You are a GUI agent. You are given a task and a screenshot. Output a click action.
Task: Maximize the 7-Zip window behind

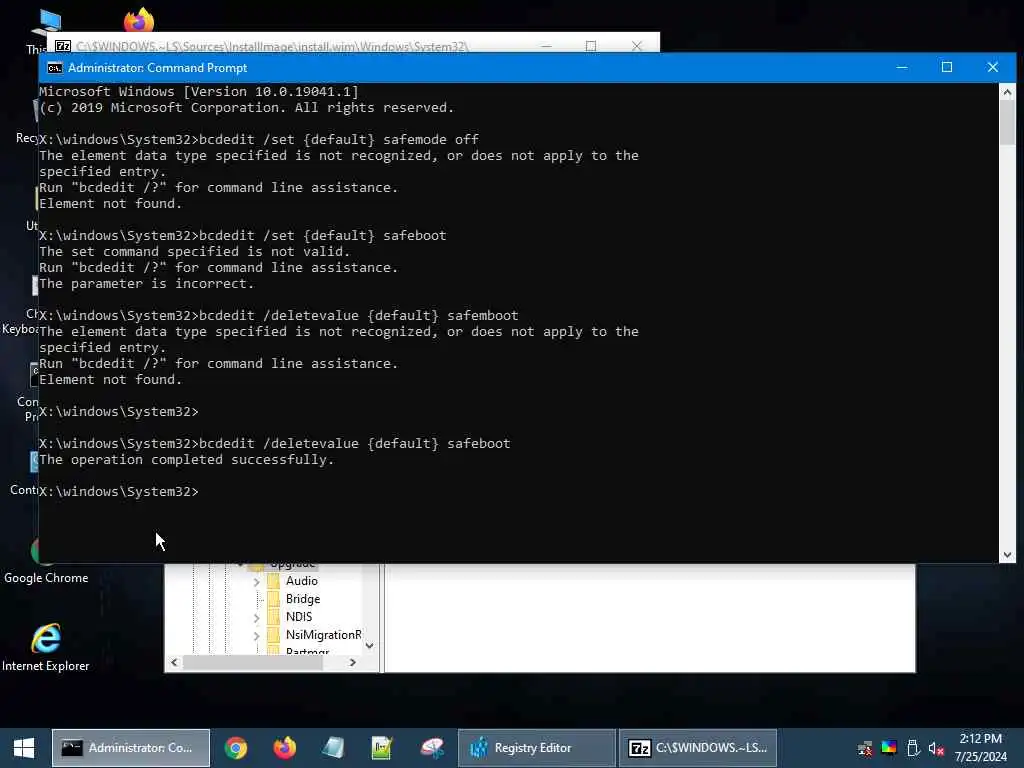[591, 46]
